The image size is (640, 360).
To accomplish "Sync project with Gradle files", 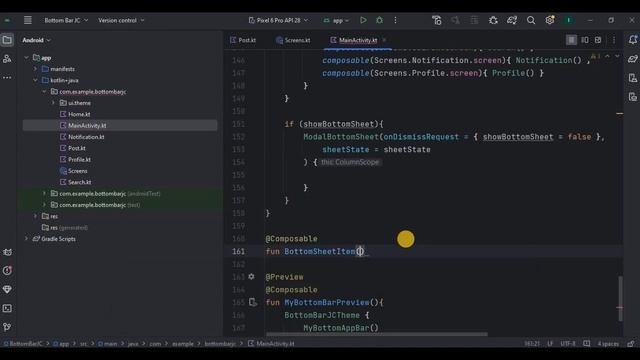I will [x=512, y=20].
